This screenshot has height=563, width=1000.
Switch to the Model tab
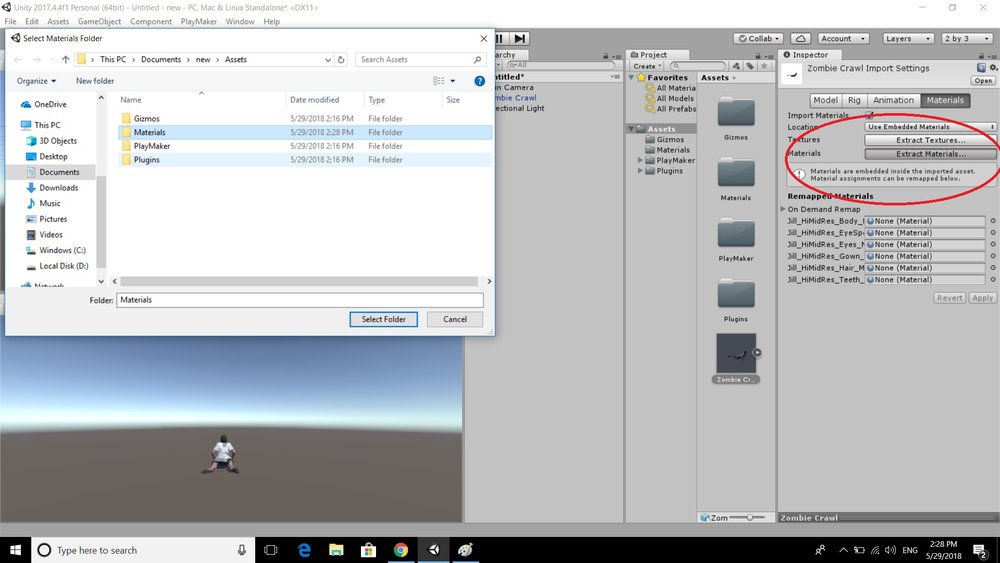pos(825,100)
